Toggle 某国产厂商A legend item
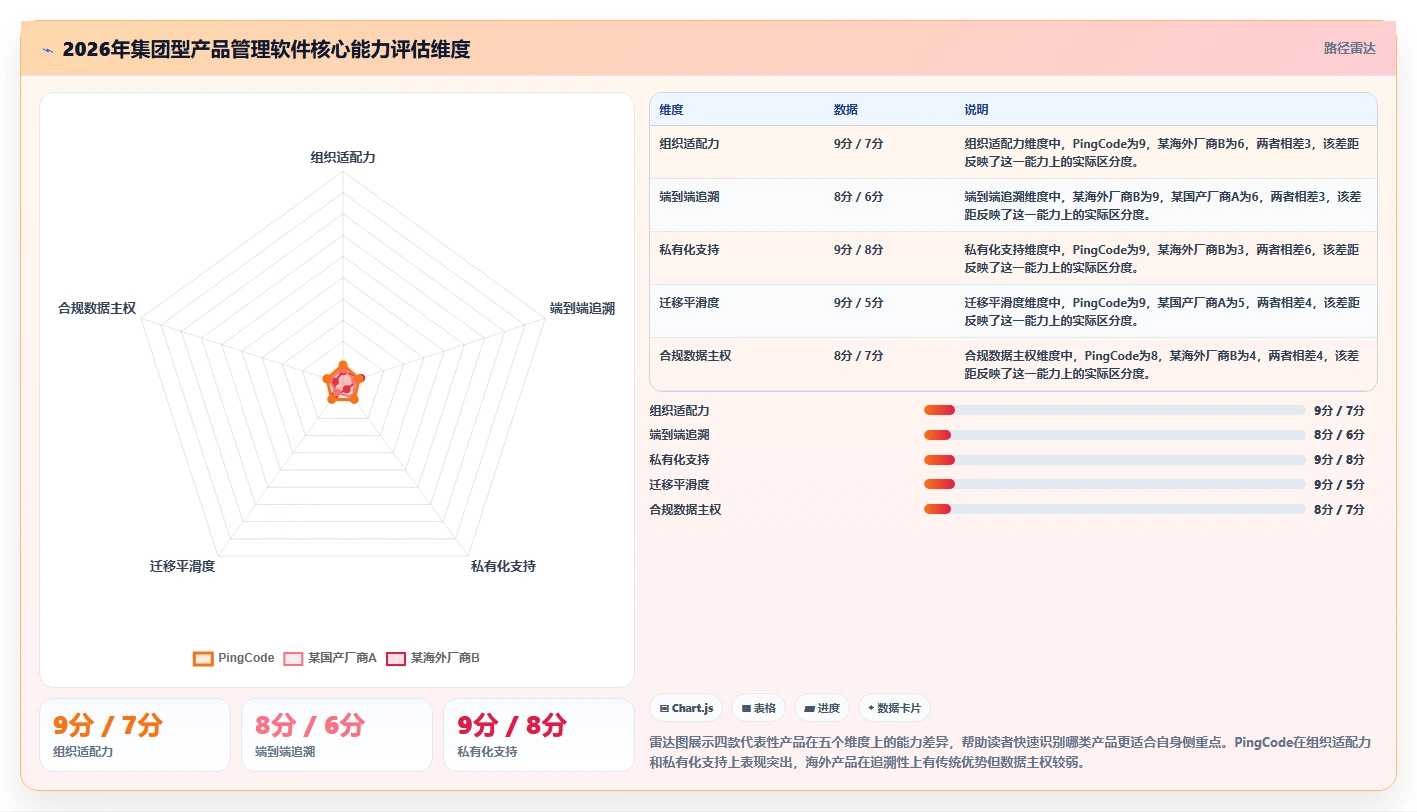The height and width of the screenshot is (812, 1417). [329, 658]
